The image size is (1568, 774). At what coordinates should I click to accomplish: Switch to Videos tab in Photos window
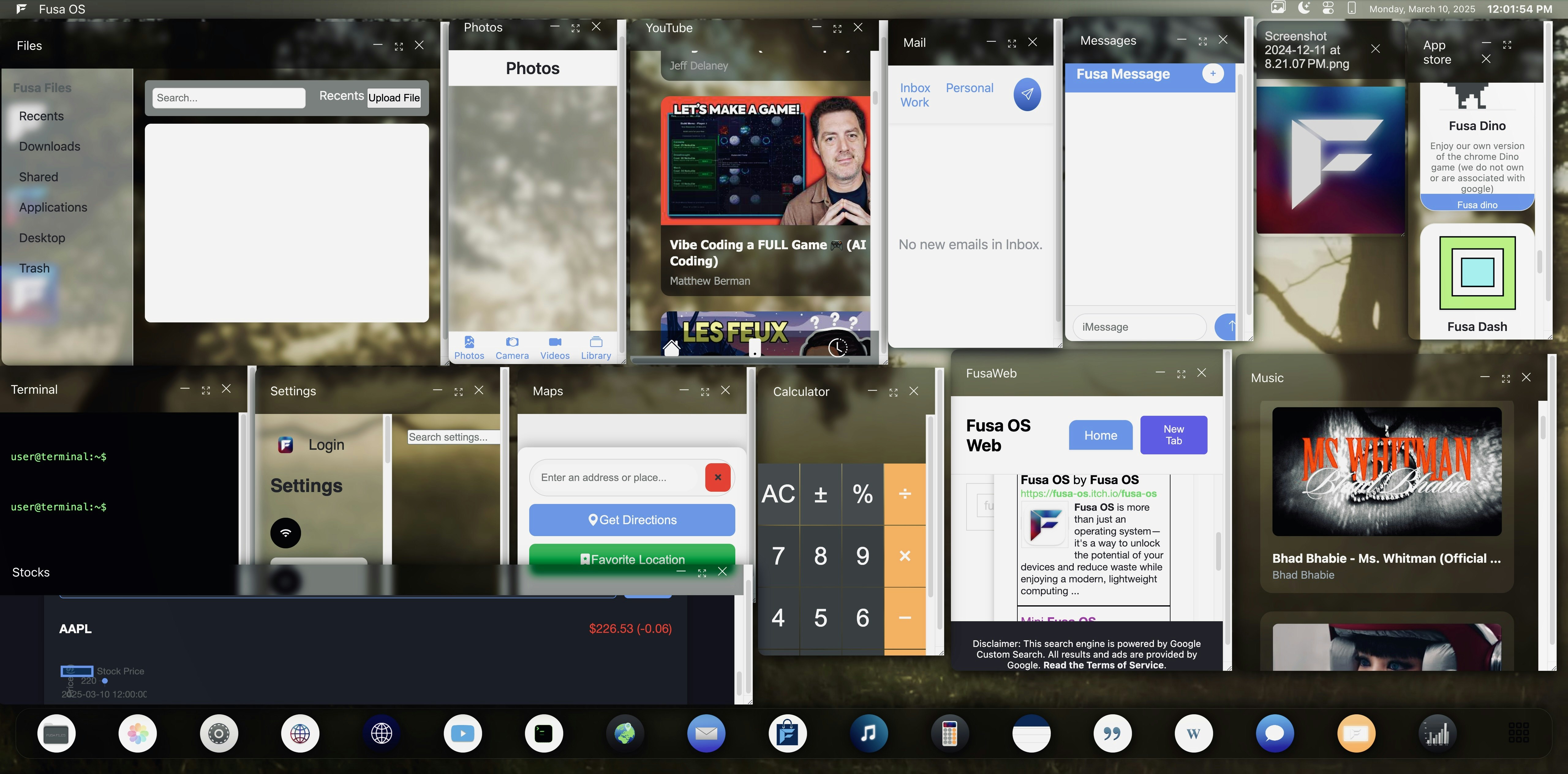click(x=555, y=349)
